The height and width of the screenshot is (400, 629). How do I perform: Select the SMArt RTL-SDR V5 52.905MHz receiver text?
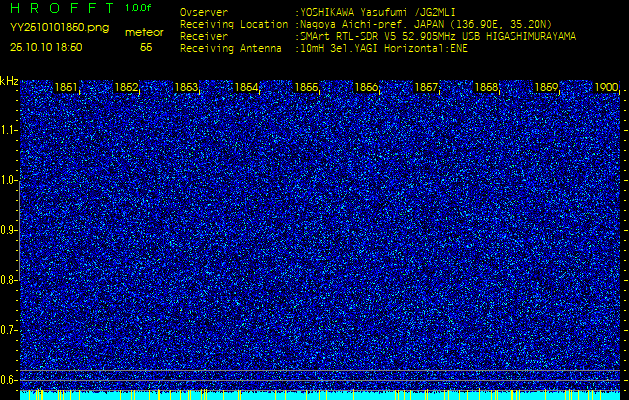[438, 37]
